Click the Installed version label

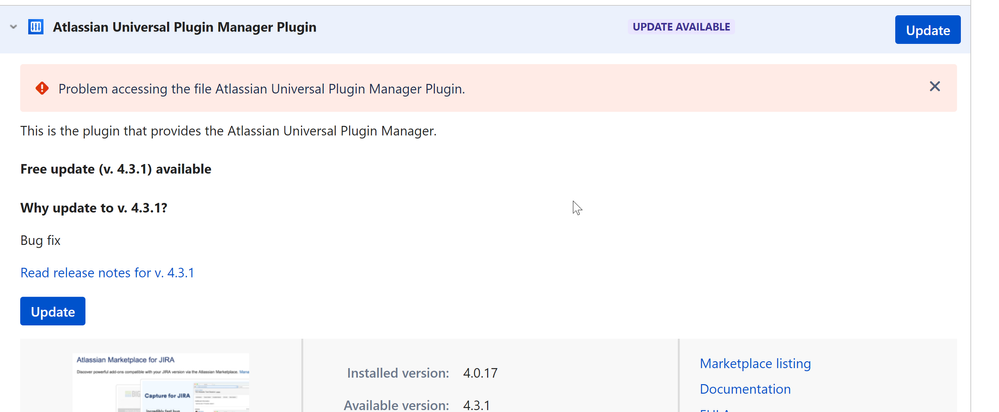coord(398,373)
